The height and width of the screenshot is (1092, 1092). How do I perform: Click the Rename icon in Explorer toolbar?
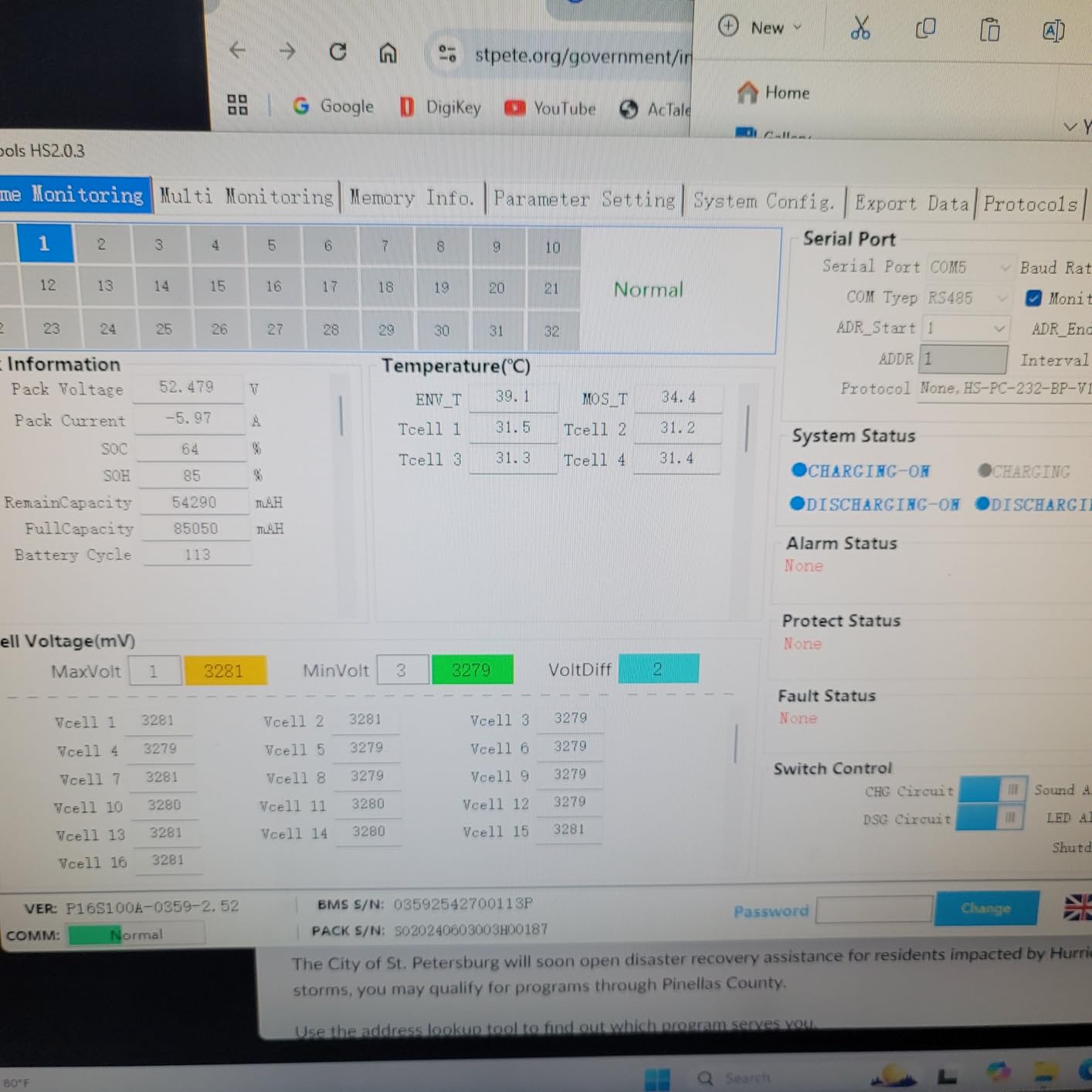click(1053, 31)
